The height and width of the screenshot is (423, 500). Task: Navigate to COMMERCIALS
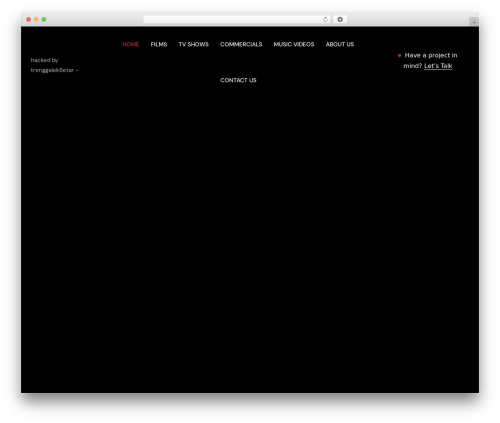click(241, 44)
